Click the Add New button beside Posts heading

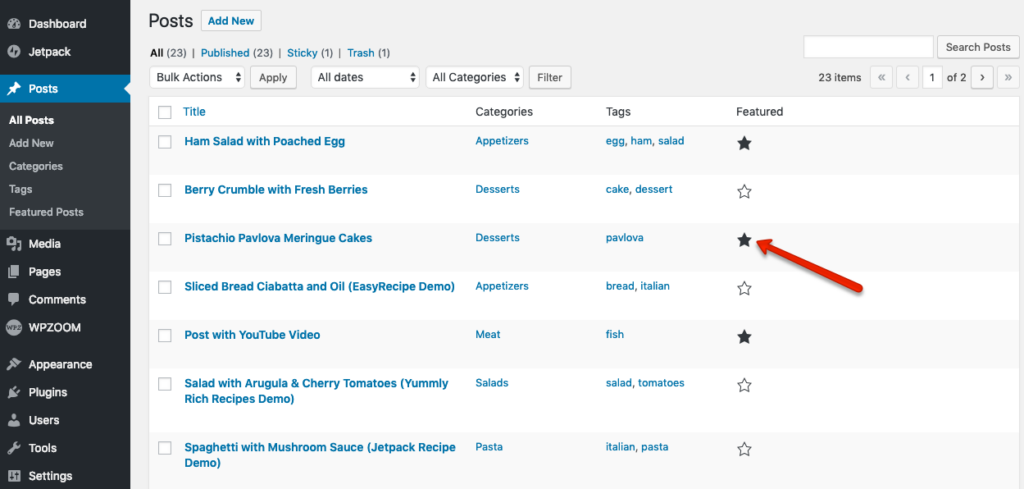[x=231, y=21]
